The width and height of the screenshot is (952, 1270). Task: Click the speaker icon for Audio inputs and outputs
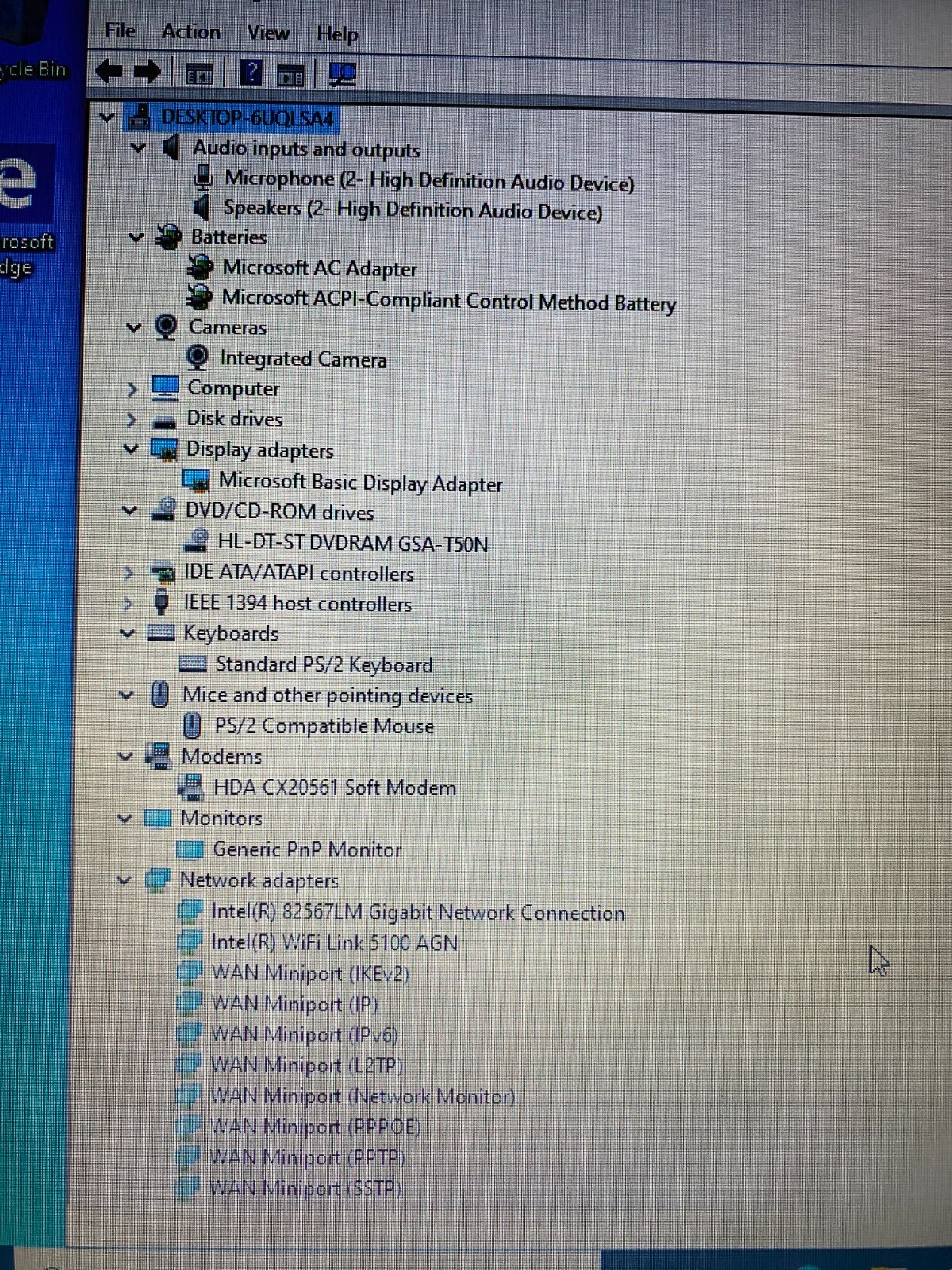coord(170,148)
